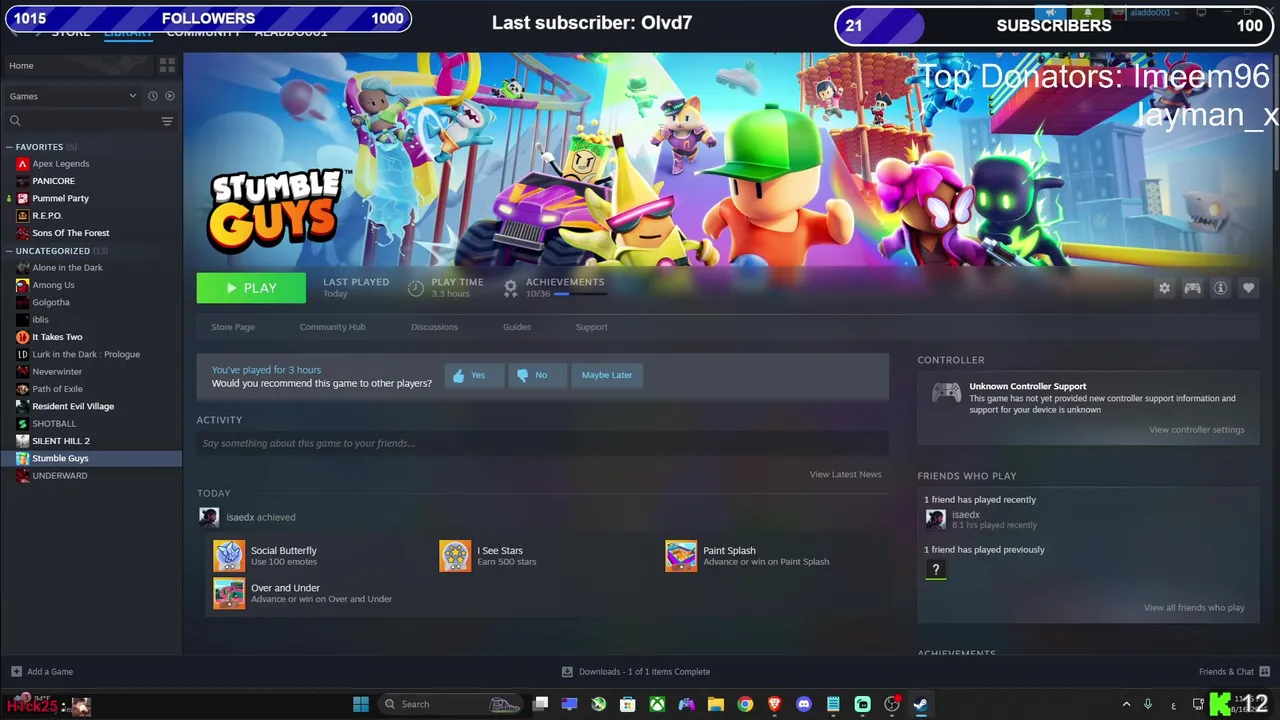Viewport: 1280px width, 720px height.
Task: Collapse the UNCATEGORIZED category
Action: 9,251
